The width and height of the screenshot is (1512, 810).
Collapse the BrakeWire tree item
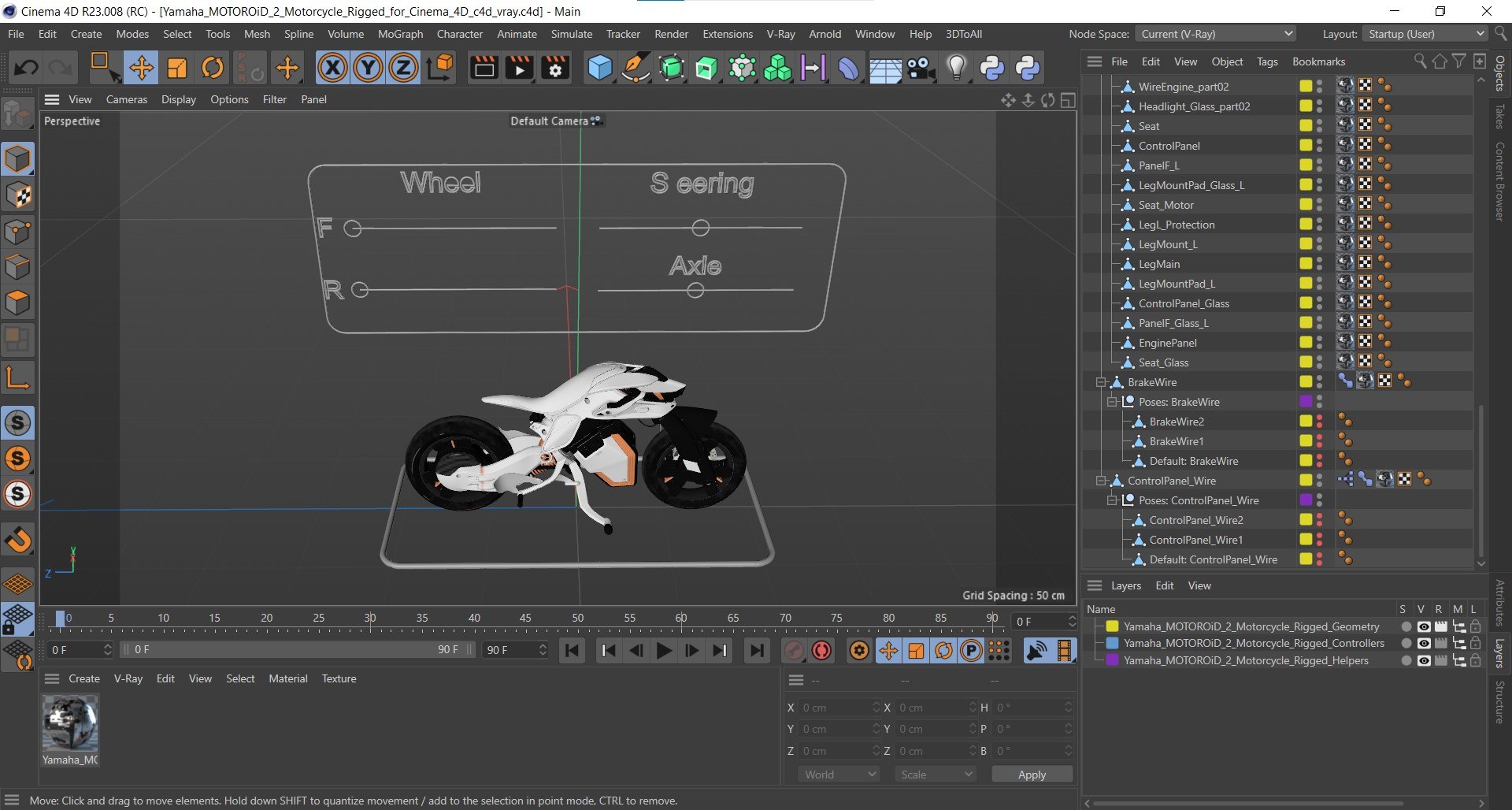click(x=1101, y=382)
